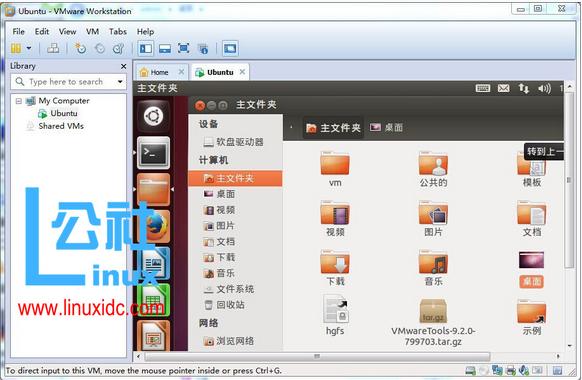Screen dimensions: 582x380
Task: Open the File menu
Action: [19, 32]
